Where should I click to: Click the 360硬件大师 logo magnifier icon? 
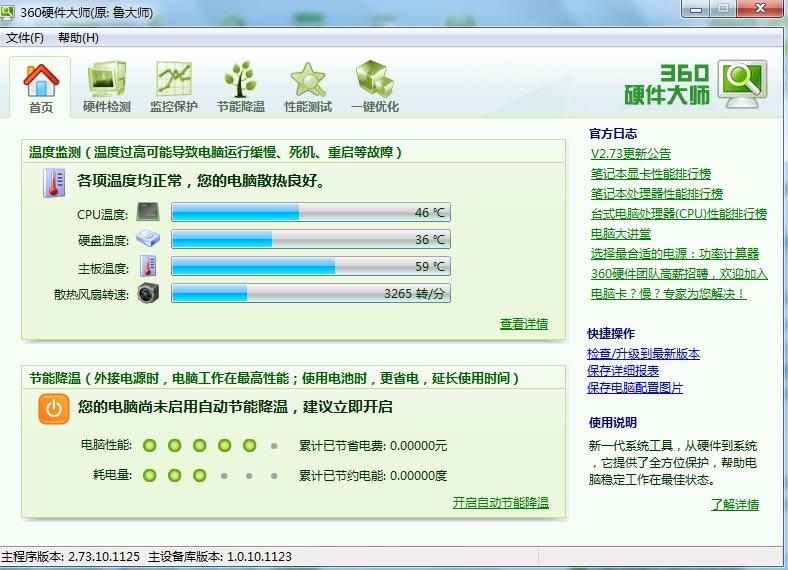pyautogui.click(x=742, y=84)
